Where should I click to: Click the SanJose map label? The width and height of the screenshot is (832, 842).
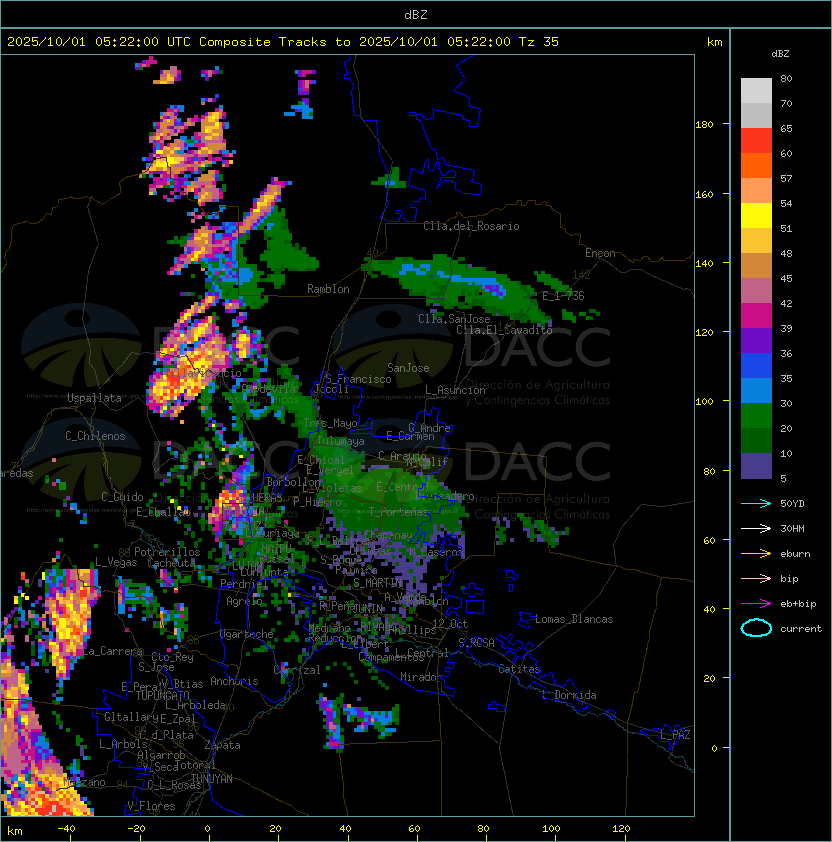click(x=408, y=368)
